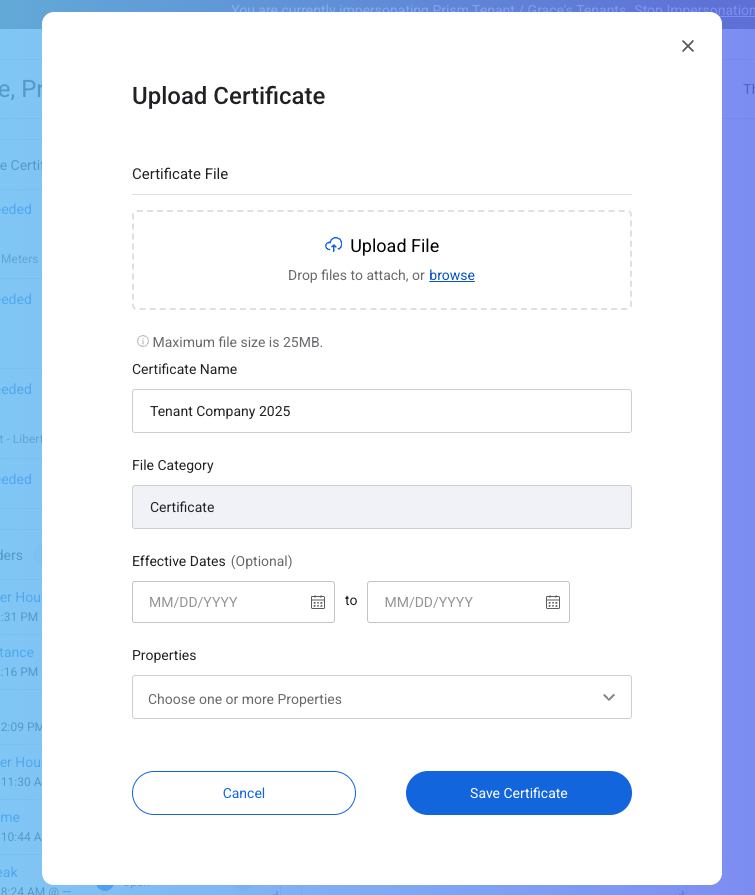Click the Certificate Name label
The image size is (755, 895).
(185, 369)
